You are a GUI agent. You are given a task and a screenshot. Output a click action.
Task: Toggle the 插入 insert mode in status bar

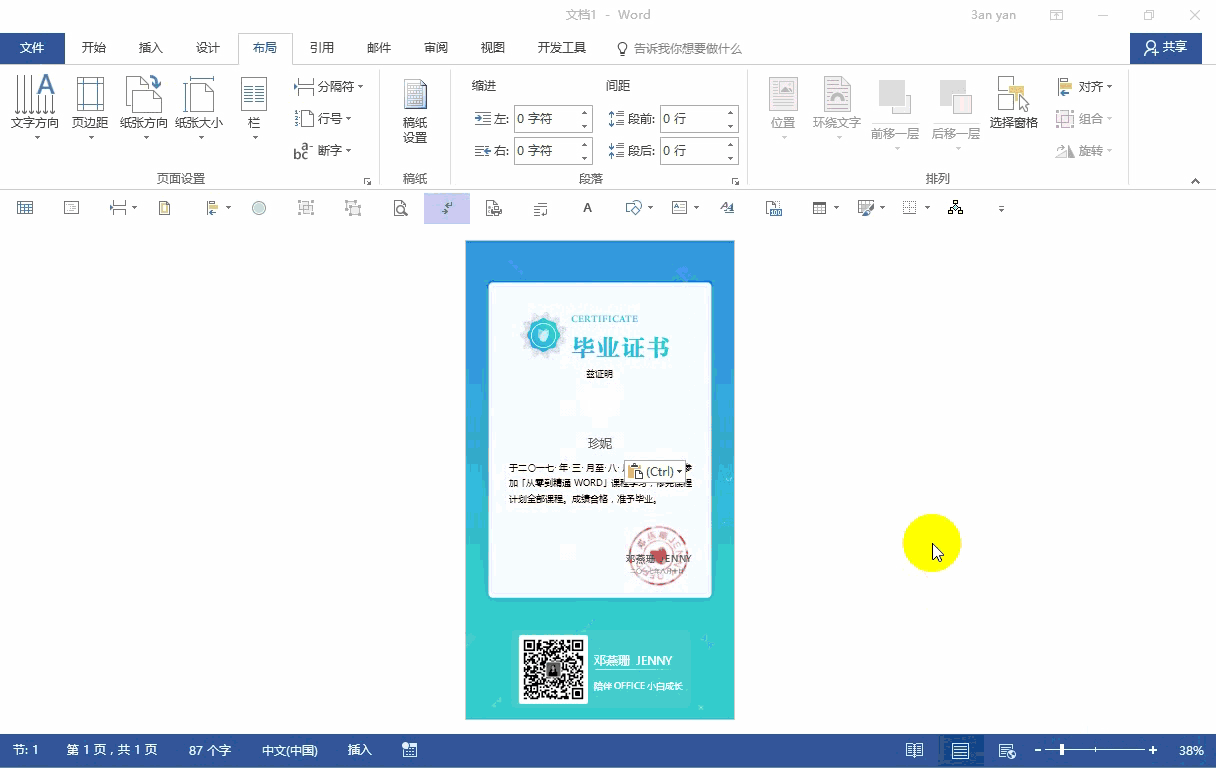click(x=359, y=750)
